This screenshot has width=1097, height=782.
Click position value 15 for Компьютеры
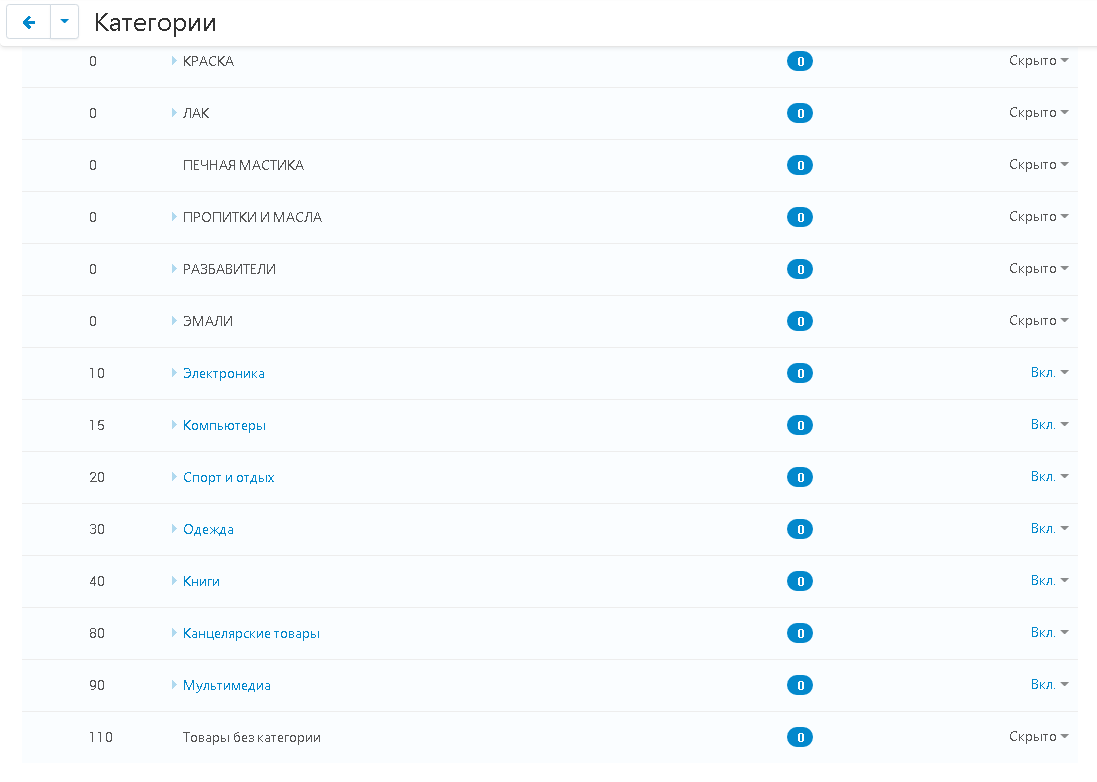pyautogui.click(x=97, y=425)
